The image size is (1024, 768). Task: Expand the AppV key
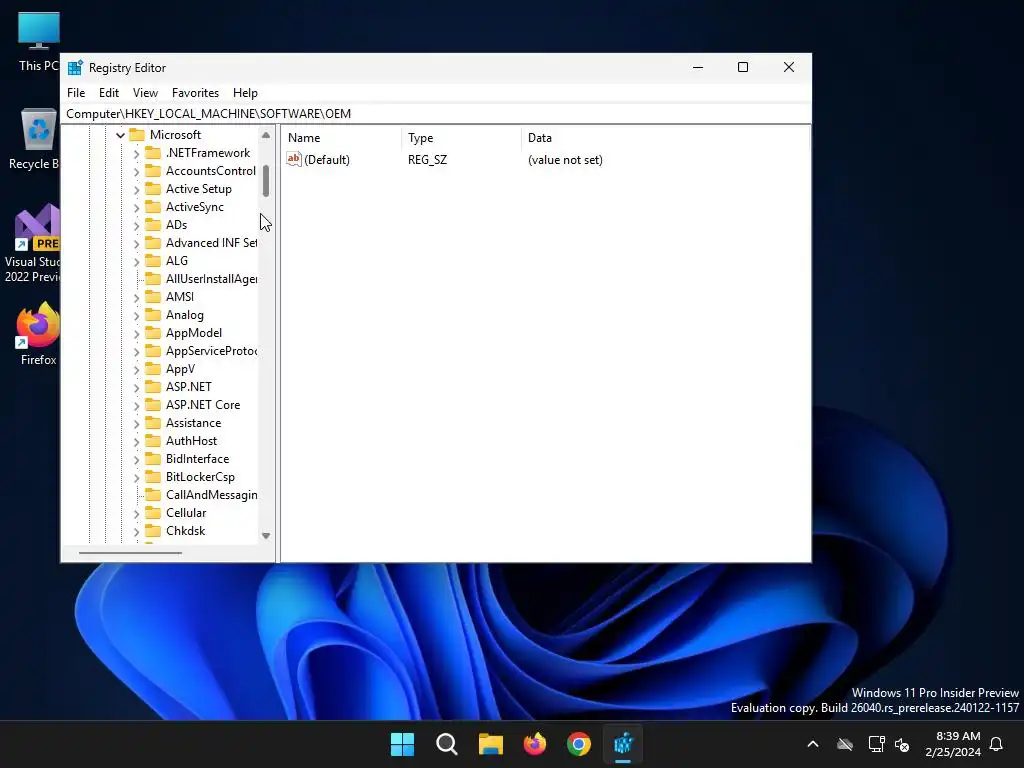[x=136, y=370]
